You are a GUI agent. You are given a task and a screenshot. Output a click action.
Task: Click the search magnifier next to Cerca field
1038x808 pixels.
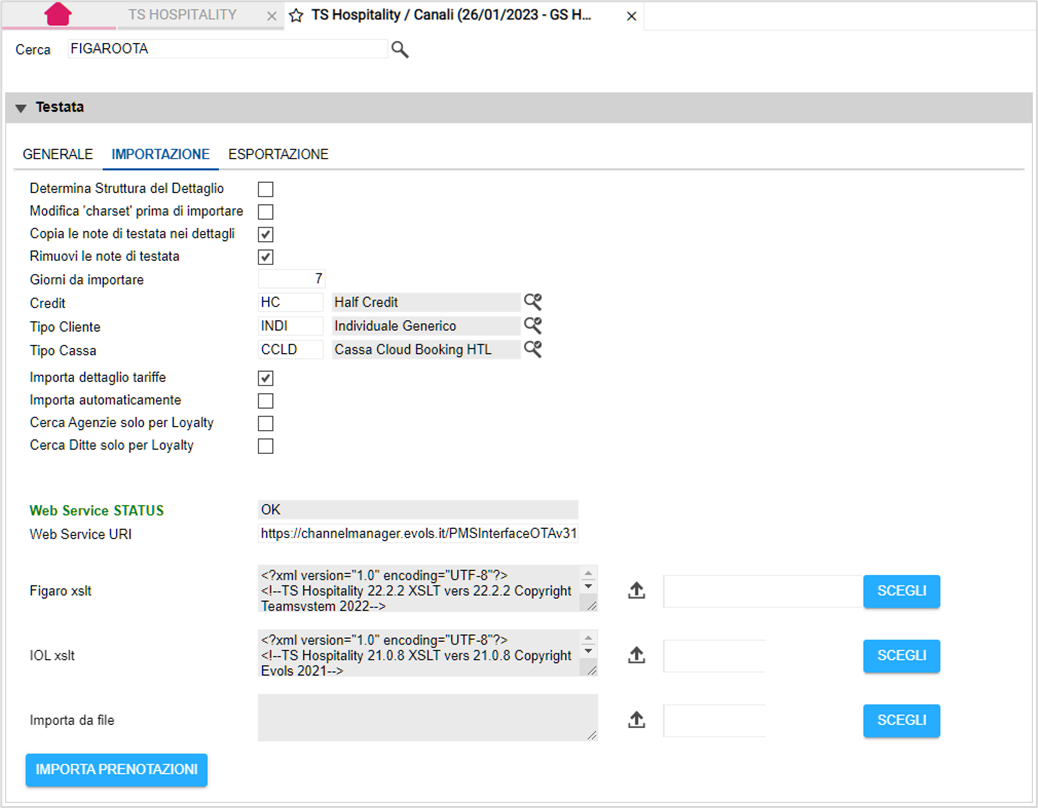tap(400, 49)
